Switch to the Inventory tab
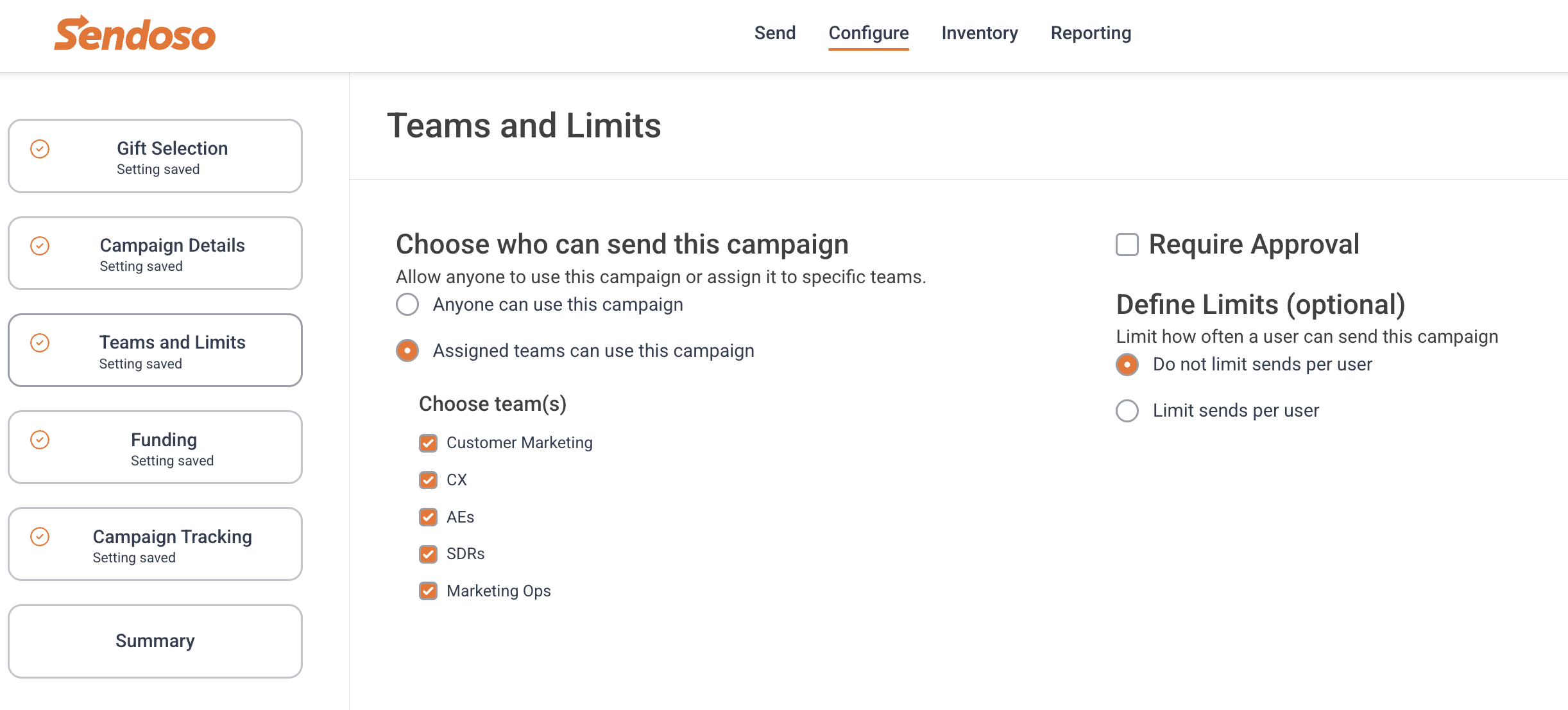Image resolution: width=1568 pixels, height=710 pixels. [980, 33]
